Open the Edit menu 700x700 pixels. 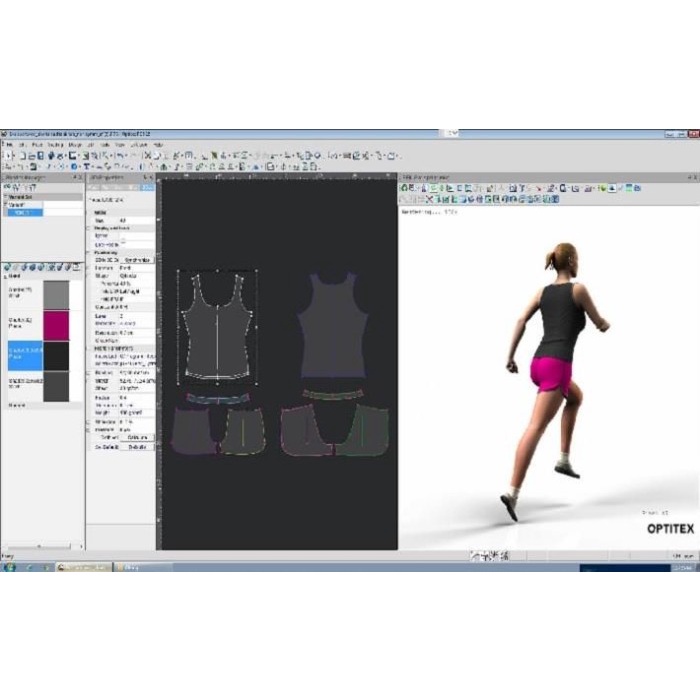(24, 145)
